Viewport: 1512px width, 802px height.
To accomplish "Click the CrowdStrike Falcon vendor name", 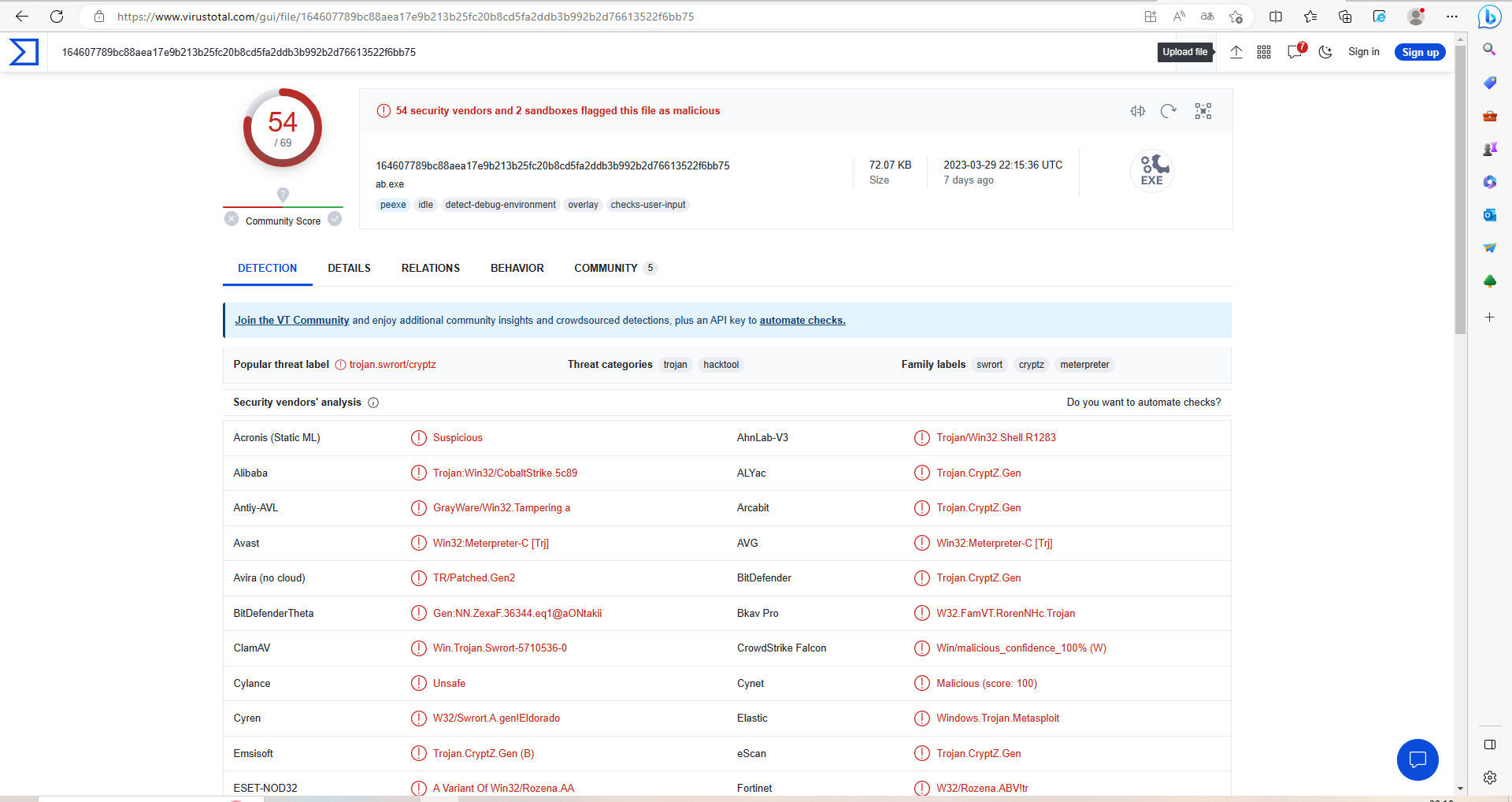I will coord(782,648).
